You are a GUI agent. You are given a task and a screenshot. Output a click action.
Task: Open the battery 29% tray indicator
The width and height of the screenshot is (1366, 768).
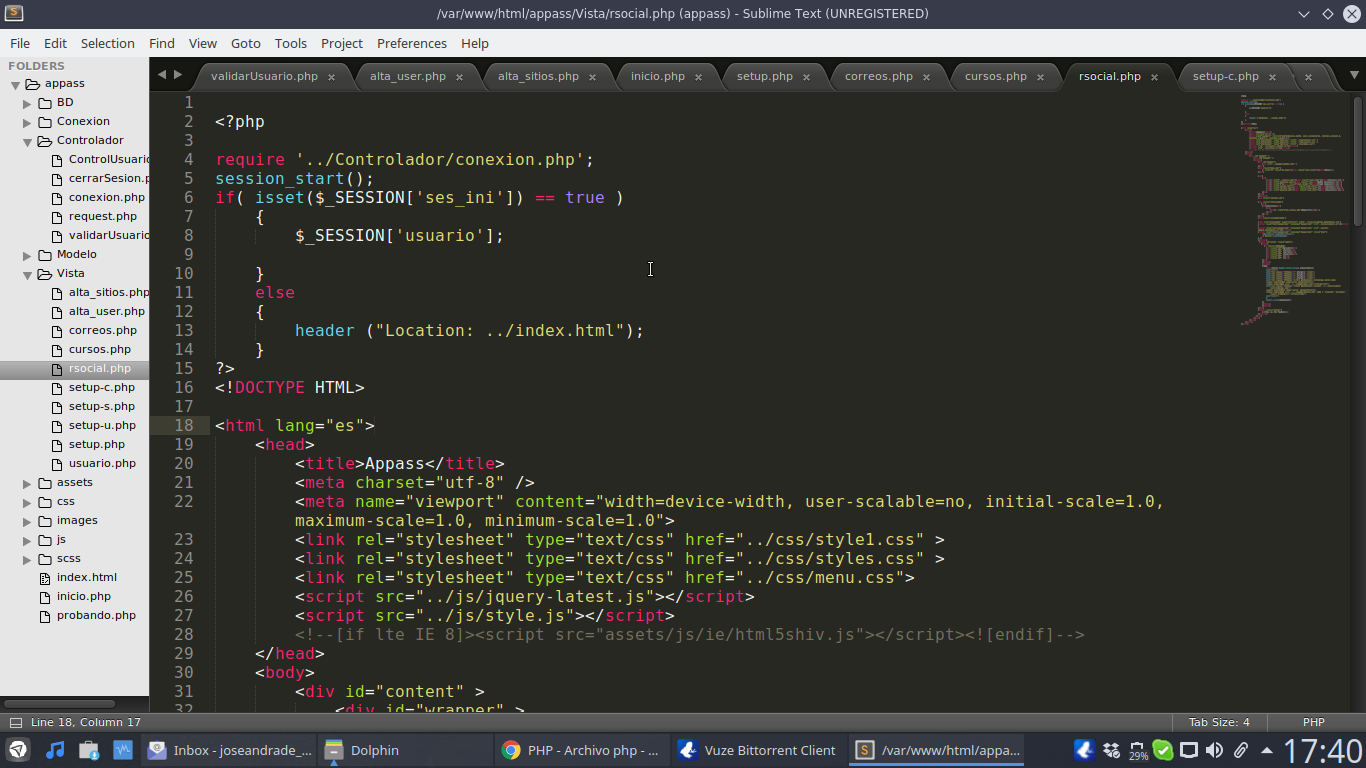click(1137, 751)
